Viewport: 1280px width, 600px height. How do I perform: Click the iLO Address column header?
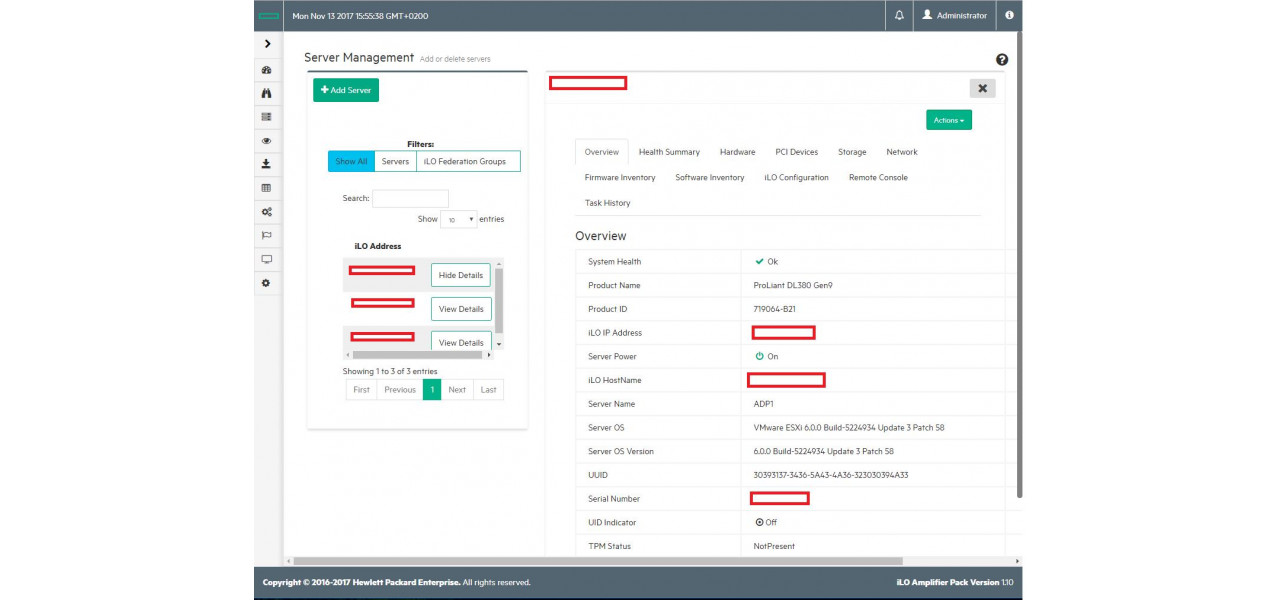[x=378, y=246]
